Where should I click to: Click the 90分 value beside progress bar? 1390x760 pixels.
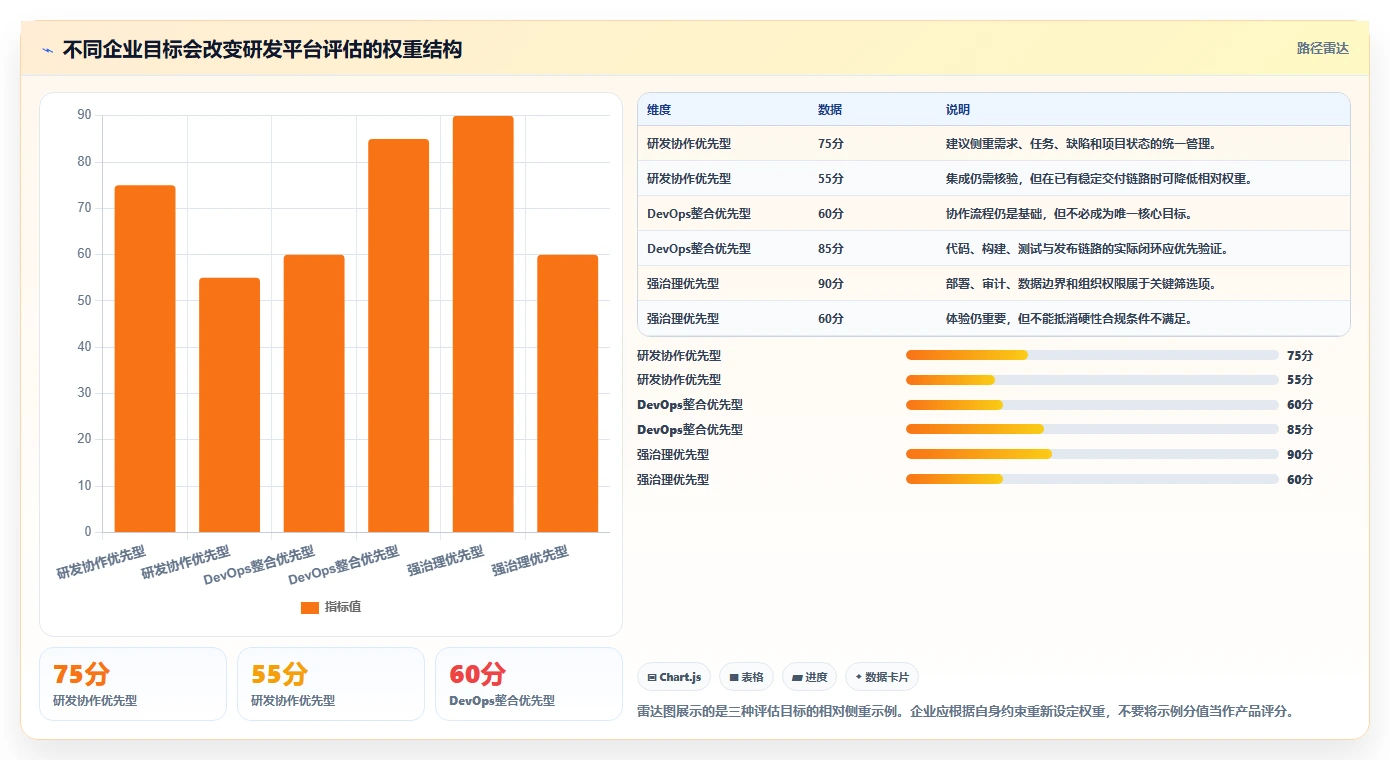click(x=1300, y=455)
